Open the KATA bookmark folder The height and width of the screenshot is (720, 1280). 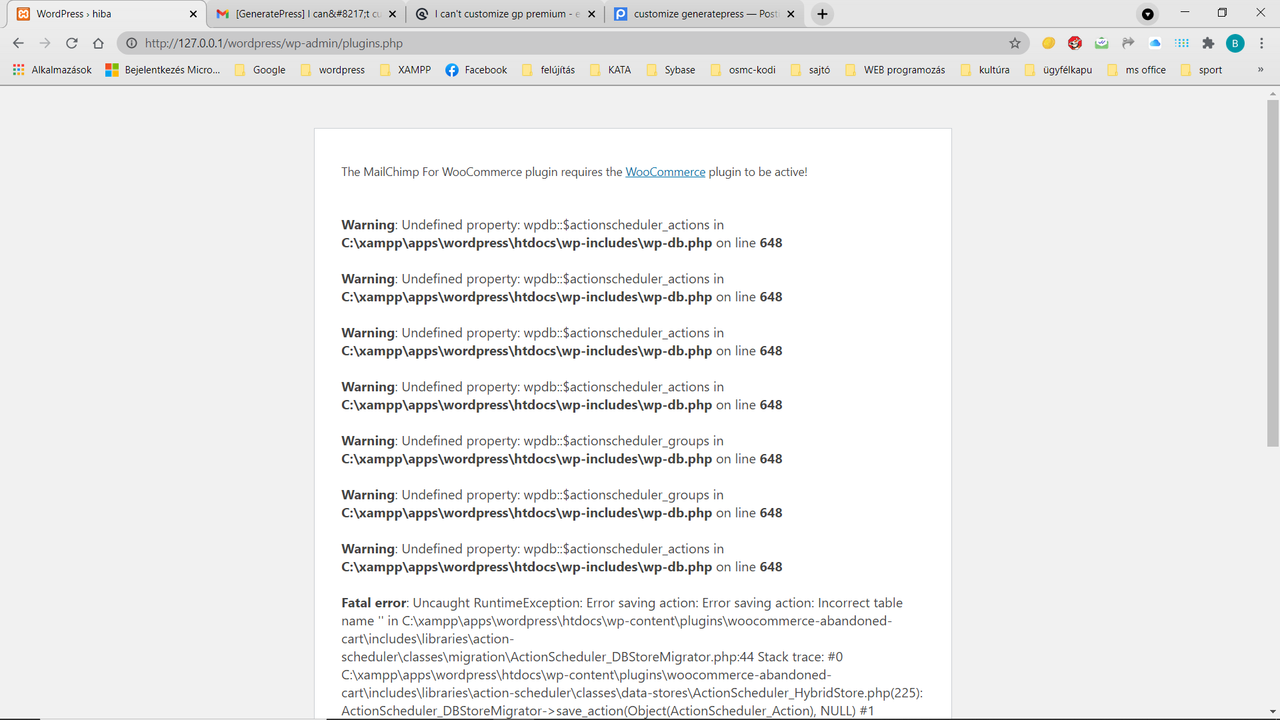coord(610,70)
